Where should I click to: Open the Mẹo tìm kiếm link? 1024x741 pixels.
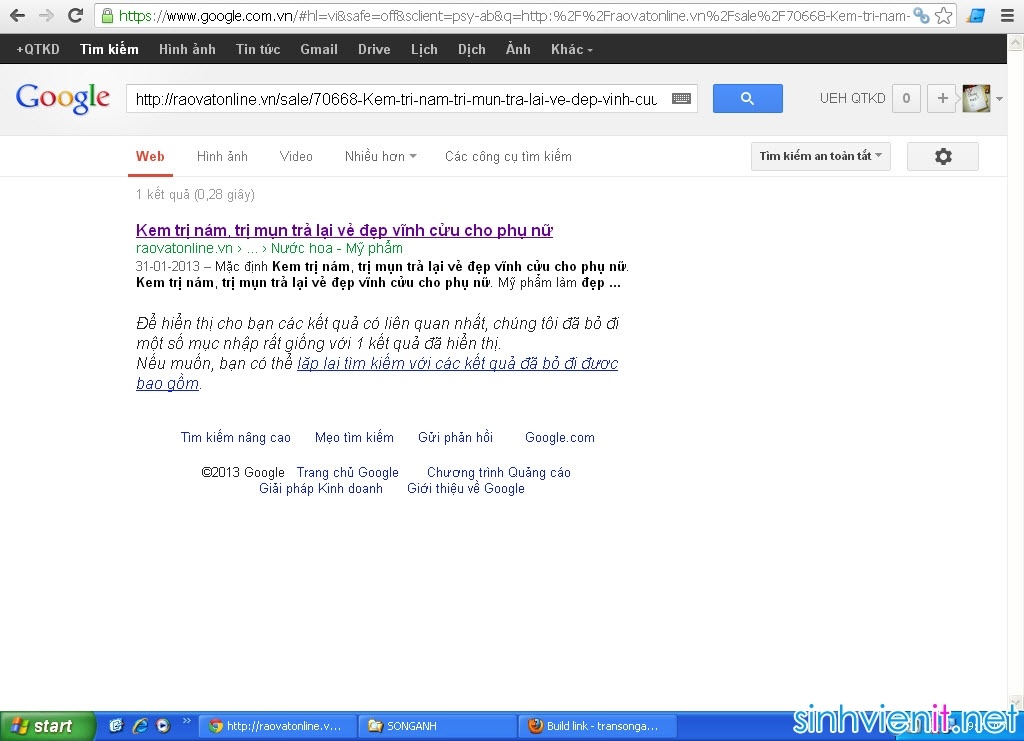354,437
